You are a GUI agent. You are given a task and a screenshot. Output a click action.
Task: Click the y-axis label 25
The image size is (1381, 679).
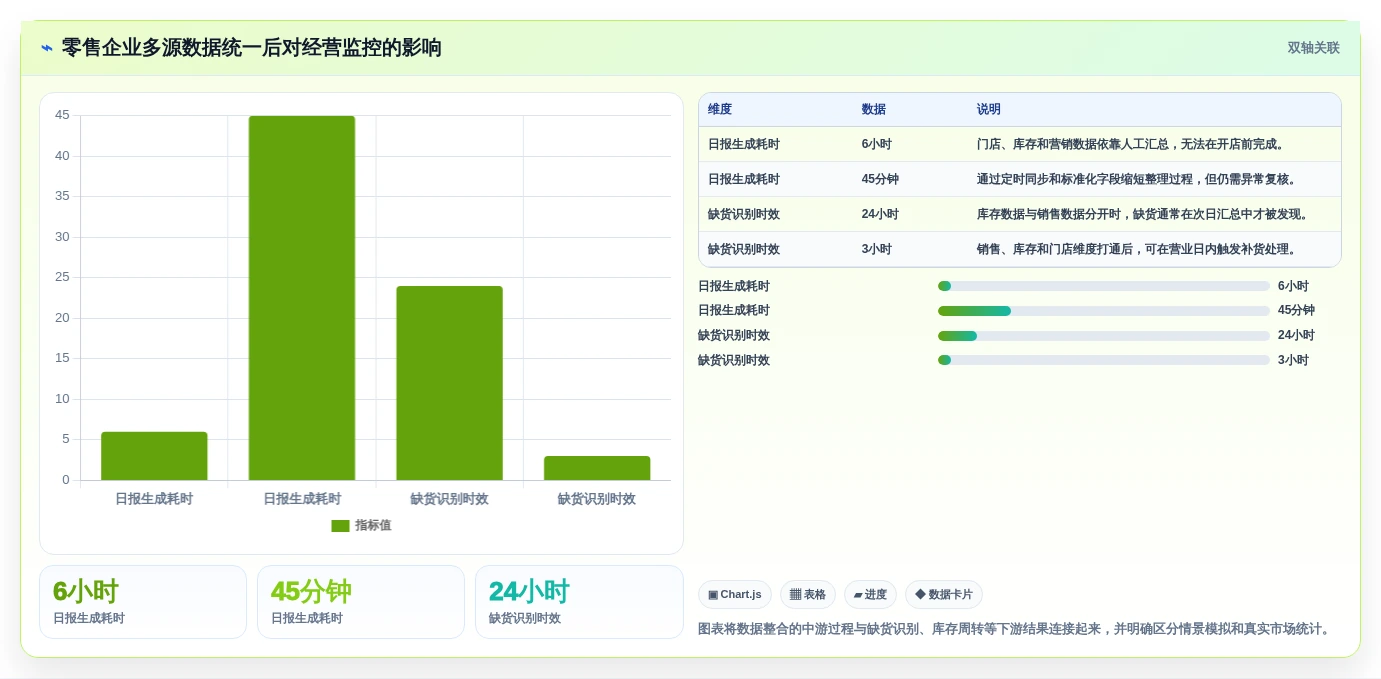62,277
